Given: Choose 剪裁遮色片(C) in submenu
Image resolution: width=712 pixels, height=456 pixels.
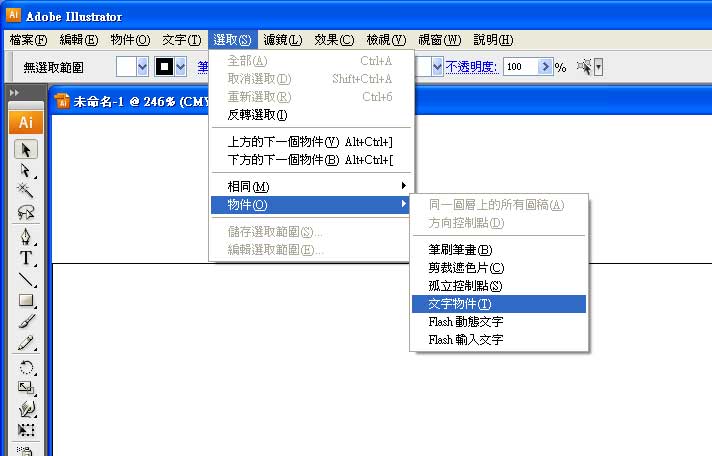Looking at the screenshot, I should 499,268.
